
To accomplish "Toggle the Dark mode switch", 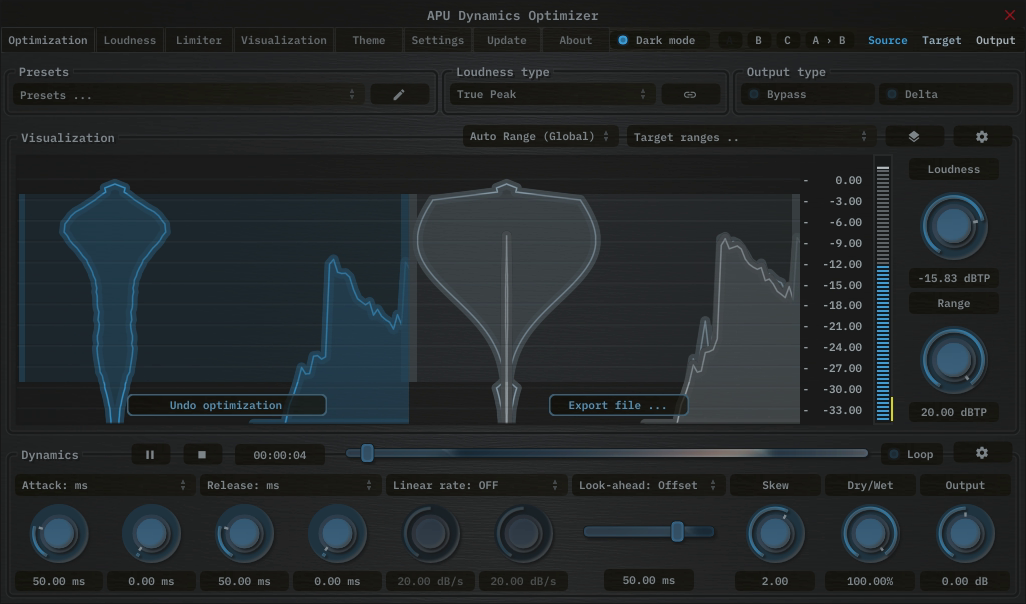I will tap(623, 41).
